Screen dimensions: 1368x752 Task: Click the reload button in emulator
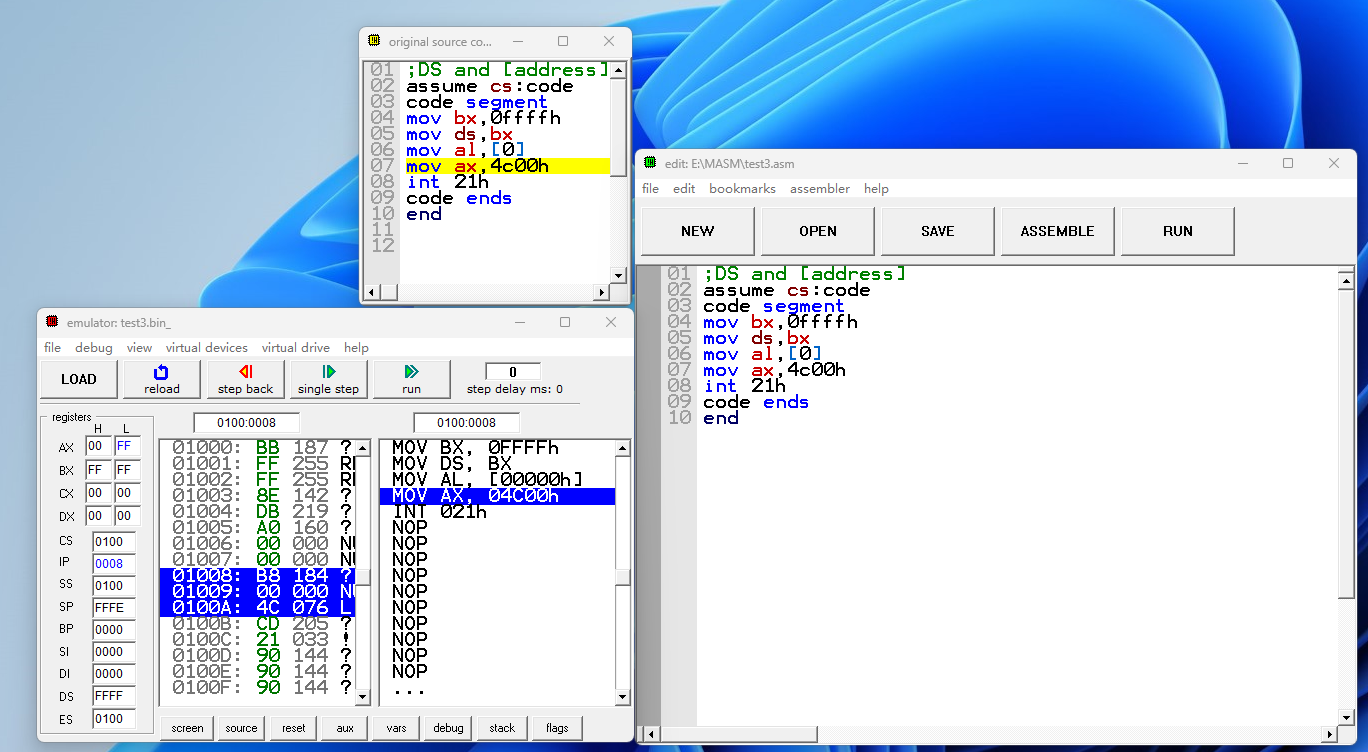162,379
